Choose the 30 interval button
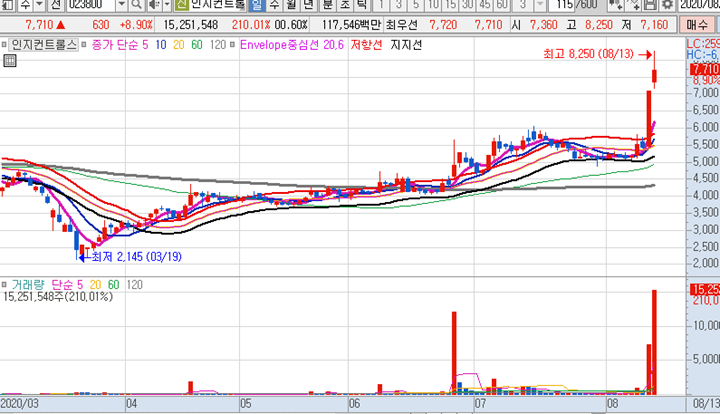Image resolution: width=720 pixels, height=414 pixels. 467,5
